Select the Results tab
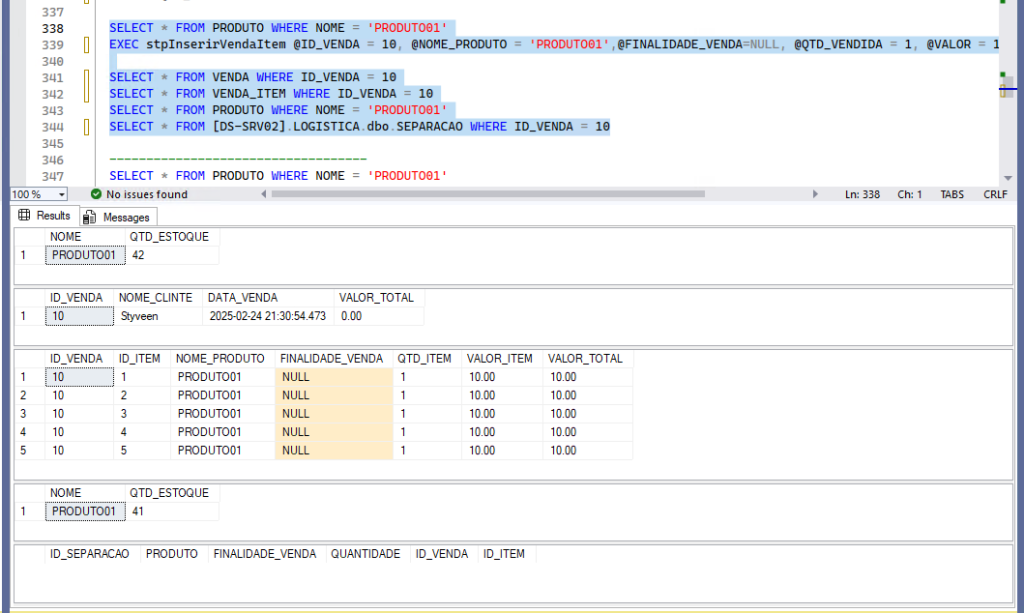This screenshot has height=613, width=1024. click(44, 216)
